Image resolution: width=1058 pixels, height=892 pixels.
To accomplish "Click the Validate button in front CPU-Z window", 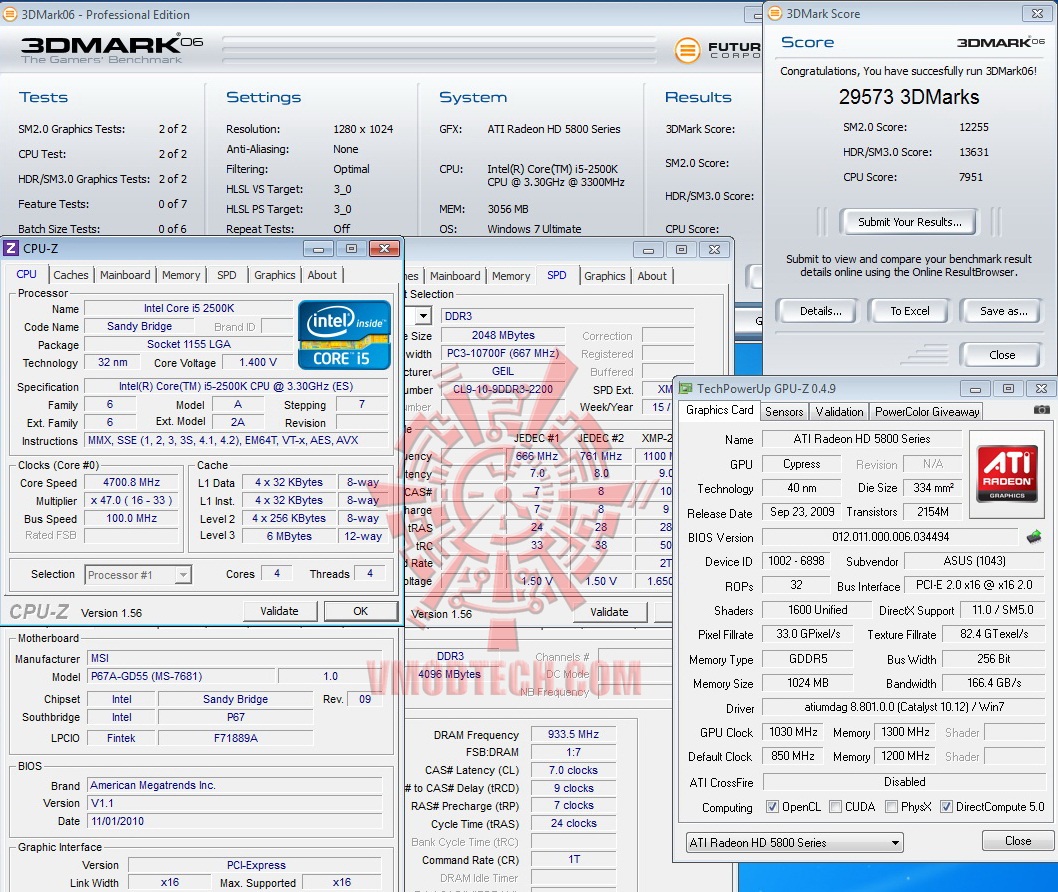I will (279, 611).
